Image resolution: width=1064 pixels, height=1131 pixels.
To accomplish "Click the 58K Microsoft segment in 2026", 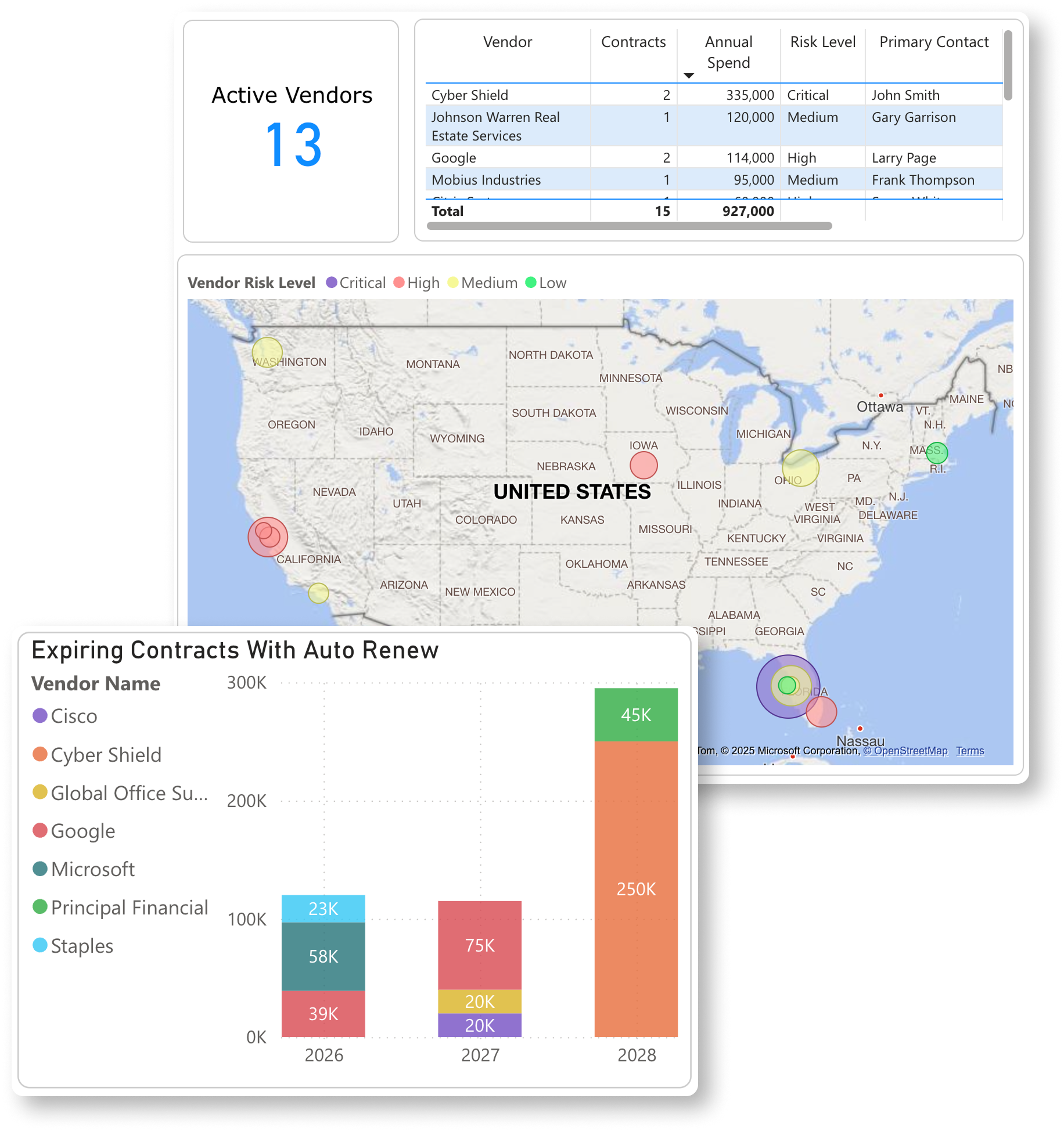I will pos(323,956).
